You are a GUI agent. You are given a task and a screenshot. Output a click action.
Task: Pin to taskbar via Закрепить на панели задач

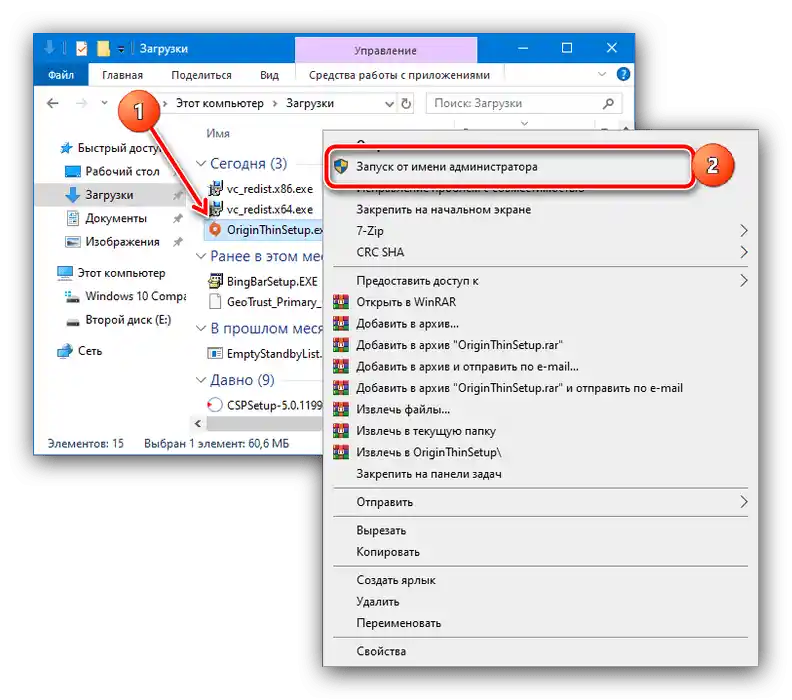540,474
